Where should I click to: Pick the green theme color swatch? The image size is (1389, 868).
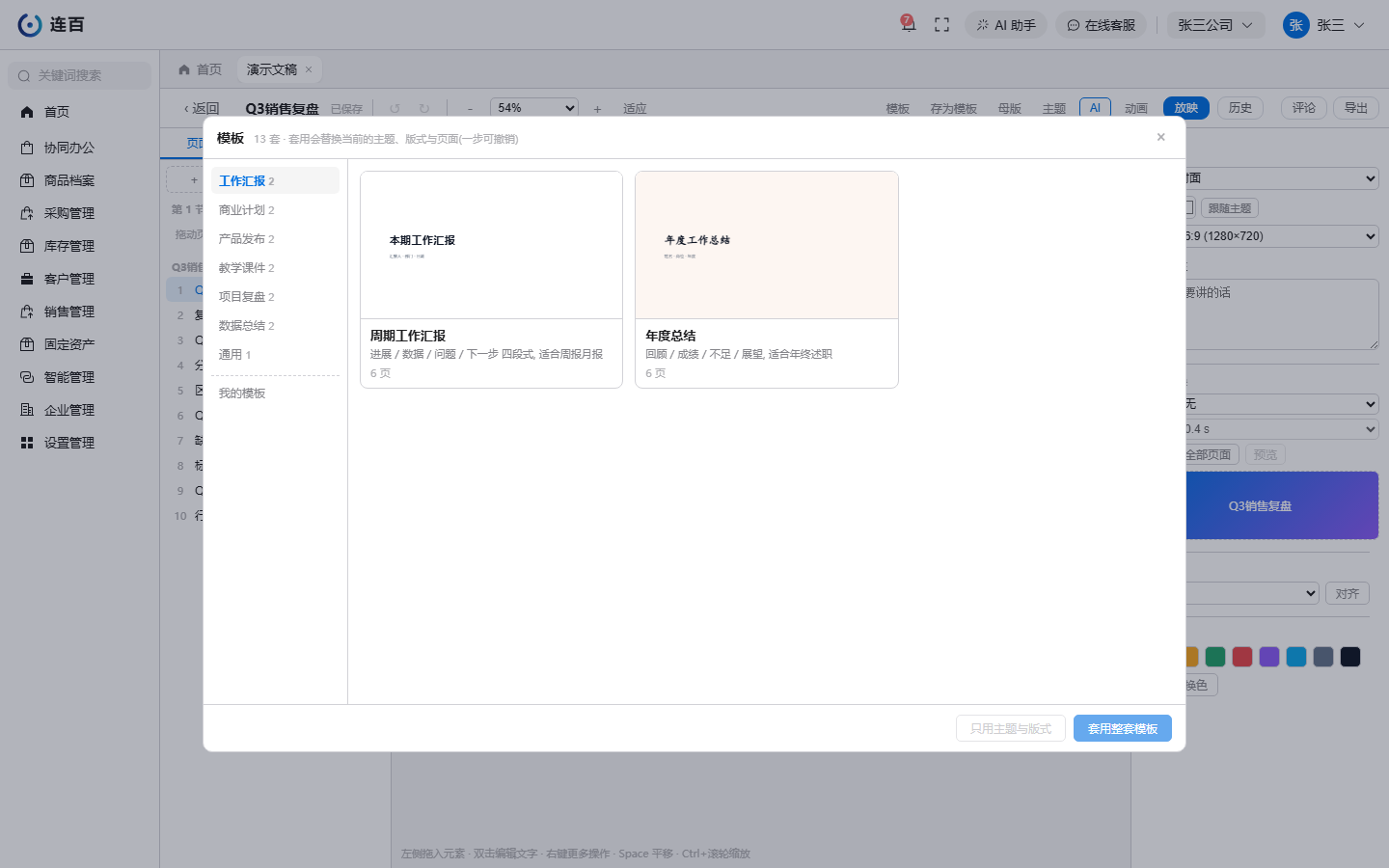click(x=1215, y=657)
